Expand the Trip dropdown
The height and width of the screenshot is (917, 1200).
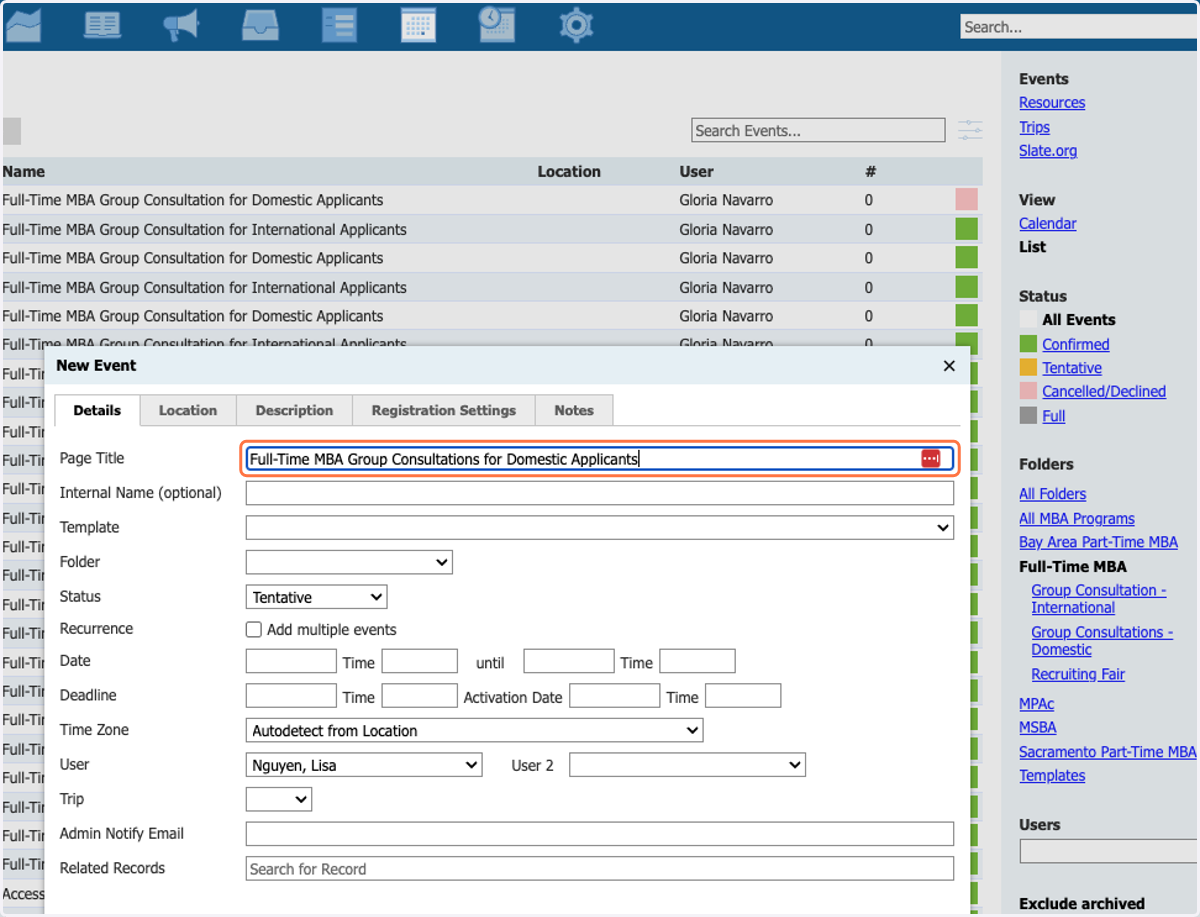coord(279,799)
